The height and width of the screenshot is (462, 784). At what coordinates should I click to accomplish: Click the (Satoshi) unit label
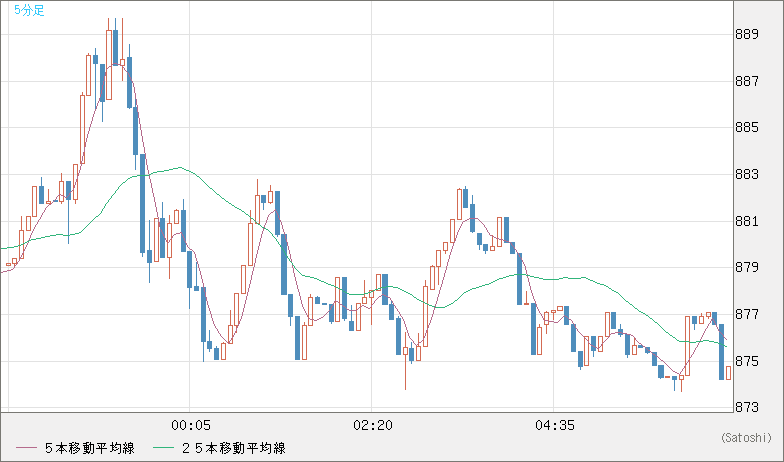point(746,438)
